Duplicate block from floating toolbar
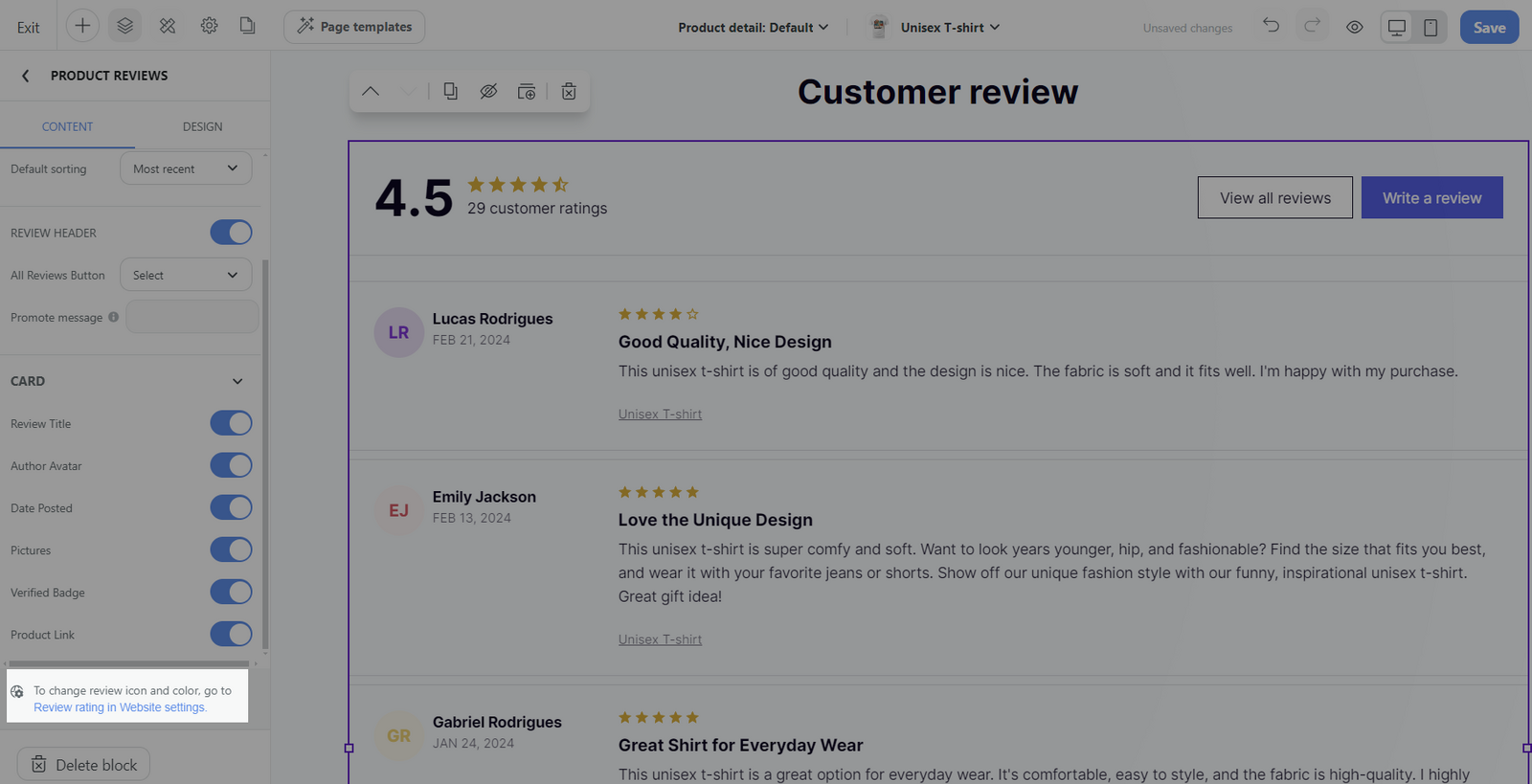 pyautogui.click(x=450, y=91)
